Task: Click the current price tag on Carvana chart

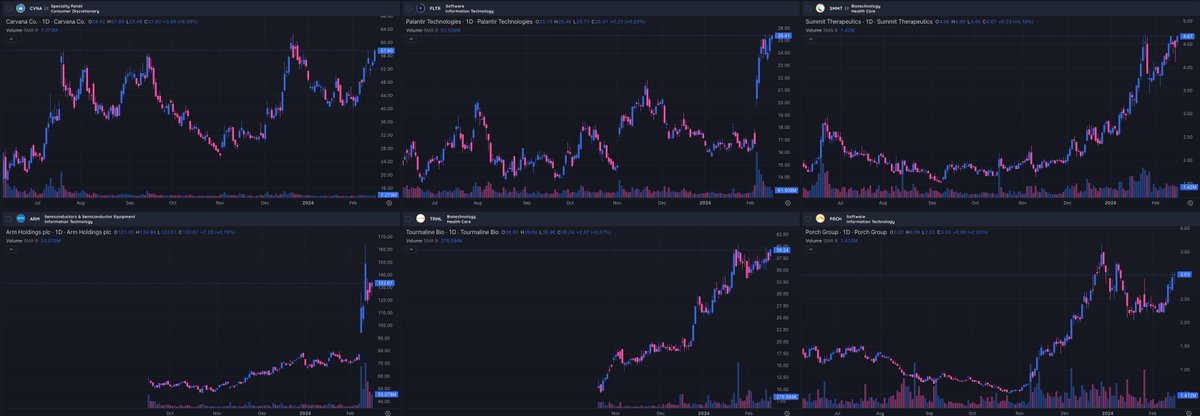Action: 388,50
